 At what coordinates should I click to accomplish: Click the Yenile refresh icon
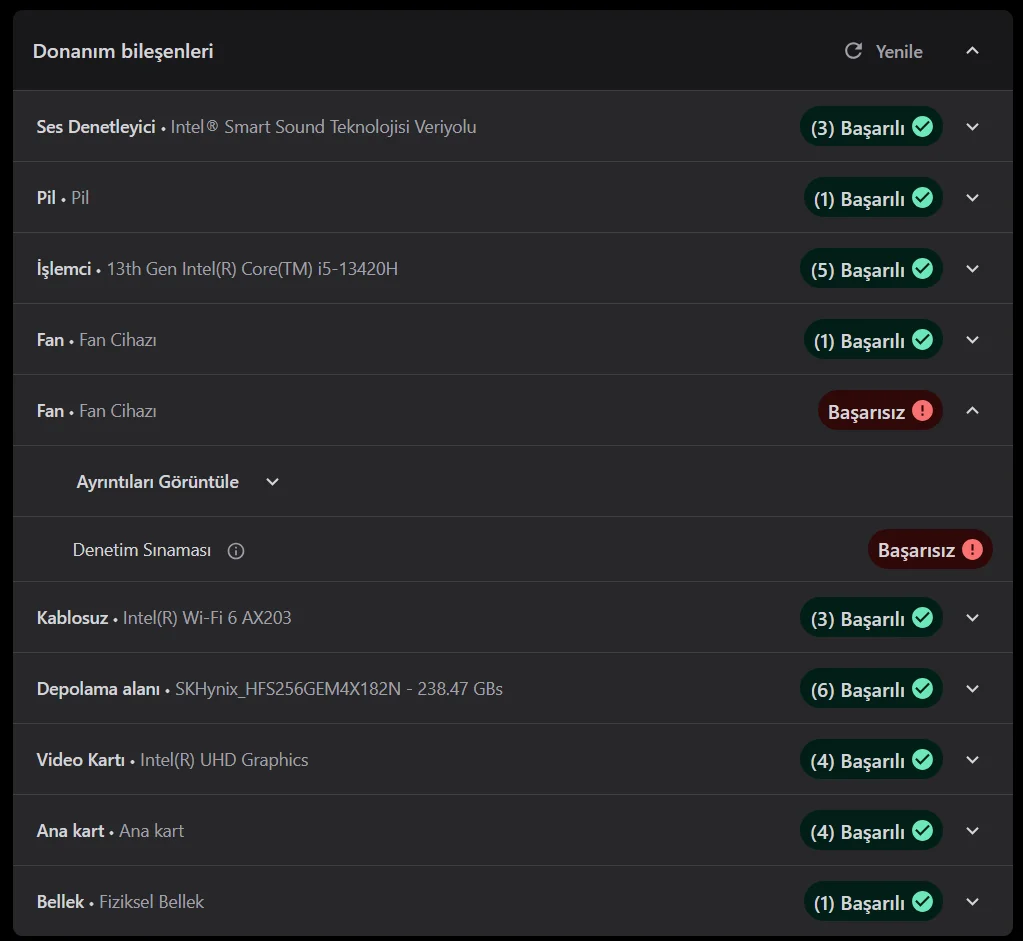click(853, 51)
